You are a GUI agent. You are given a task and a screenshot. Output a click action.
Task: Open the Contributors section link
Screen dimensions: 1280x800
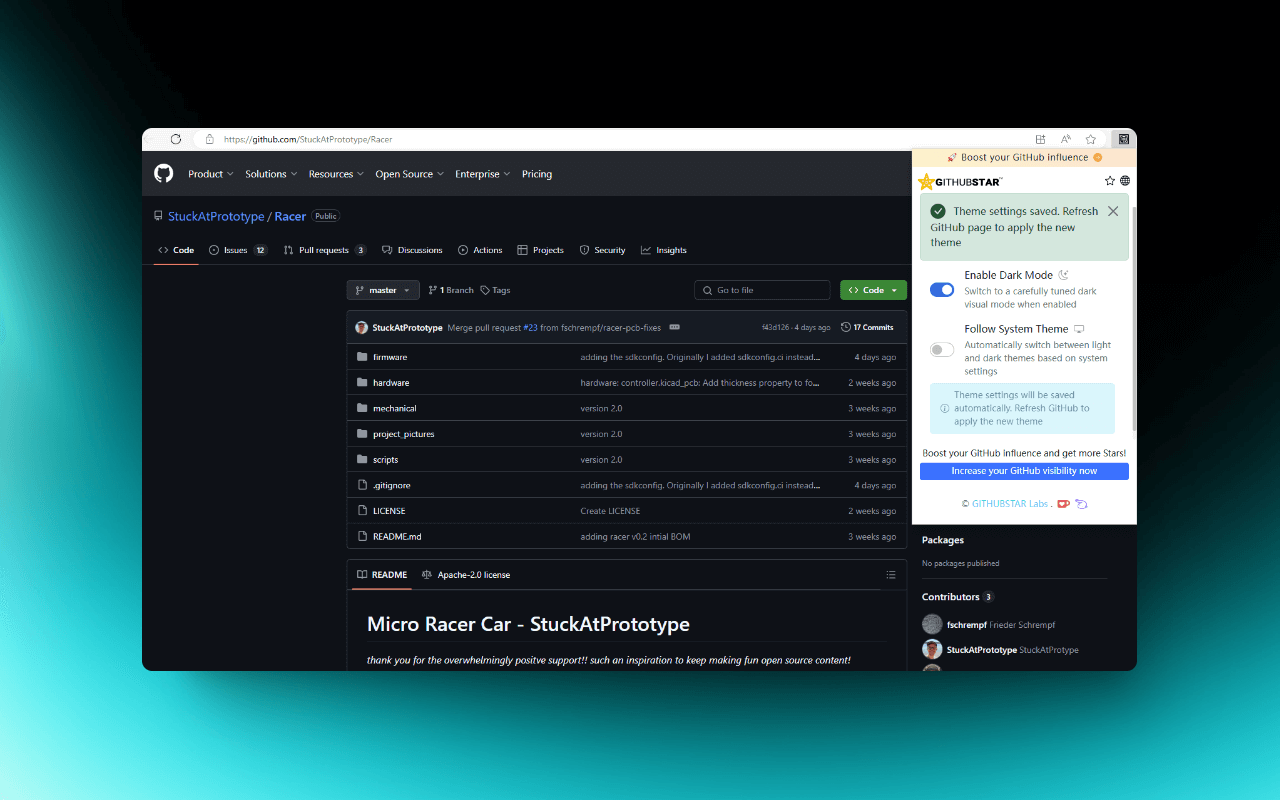951,597
